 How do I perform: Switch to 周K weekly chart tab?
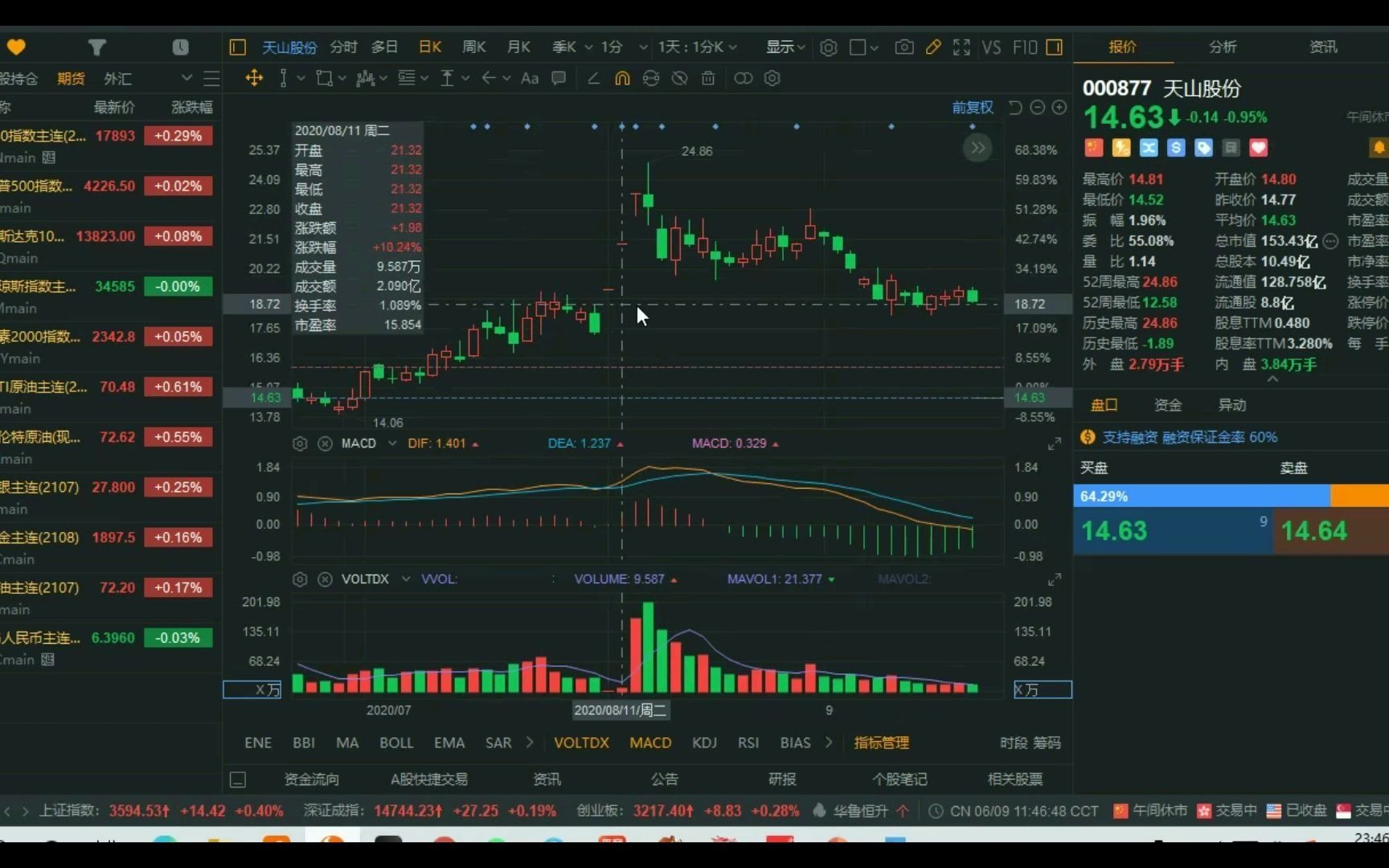click(474, 47)
